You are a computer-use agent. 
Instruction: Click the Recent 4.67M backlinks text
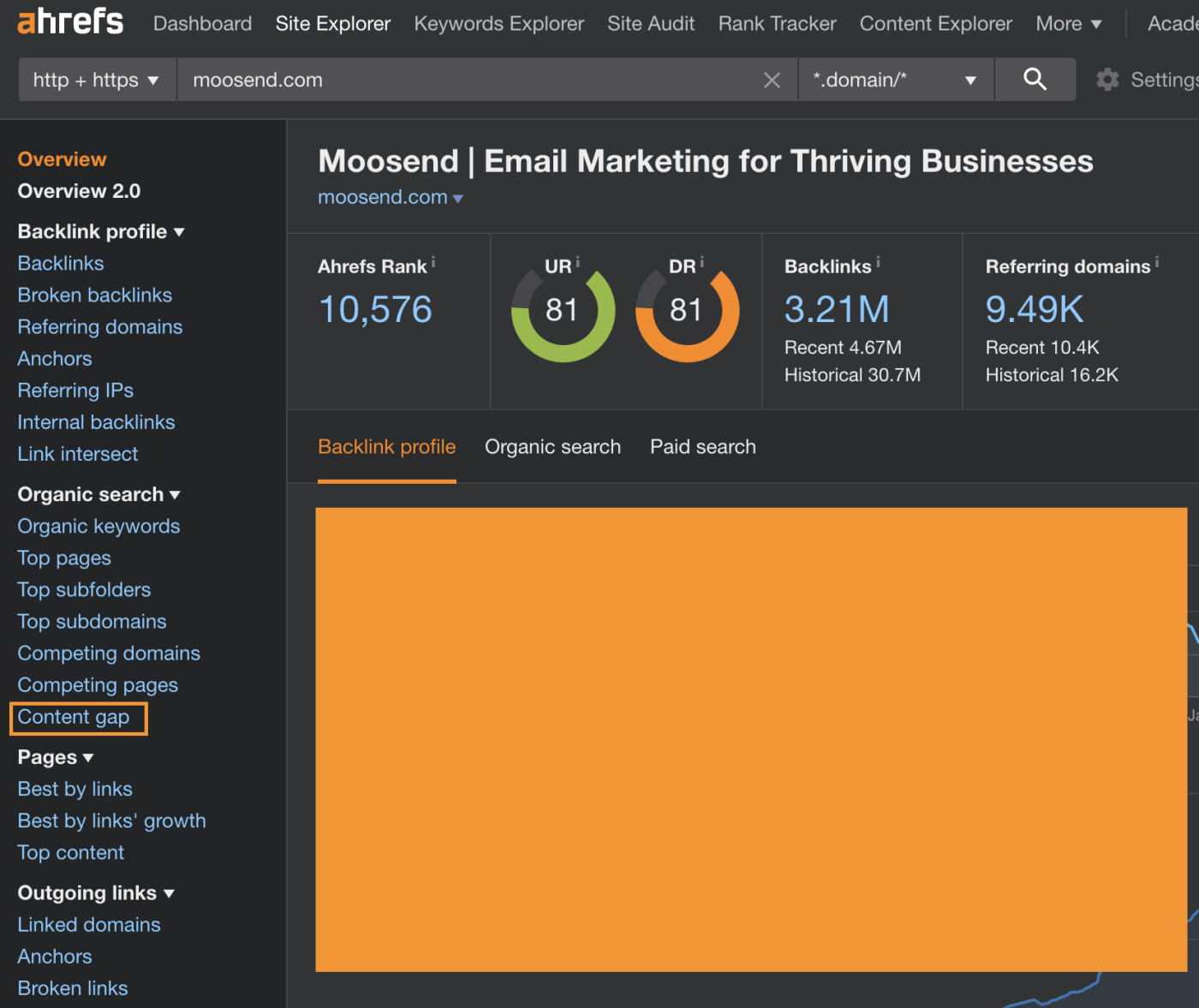[843, 347]
